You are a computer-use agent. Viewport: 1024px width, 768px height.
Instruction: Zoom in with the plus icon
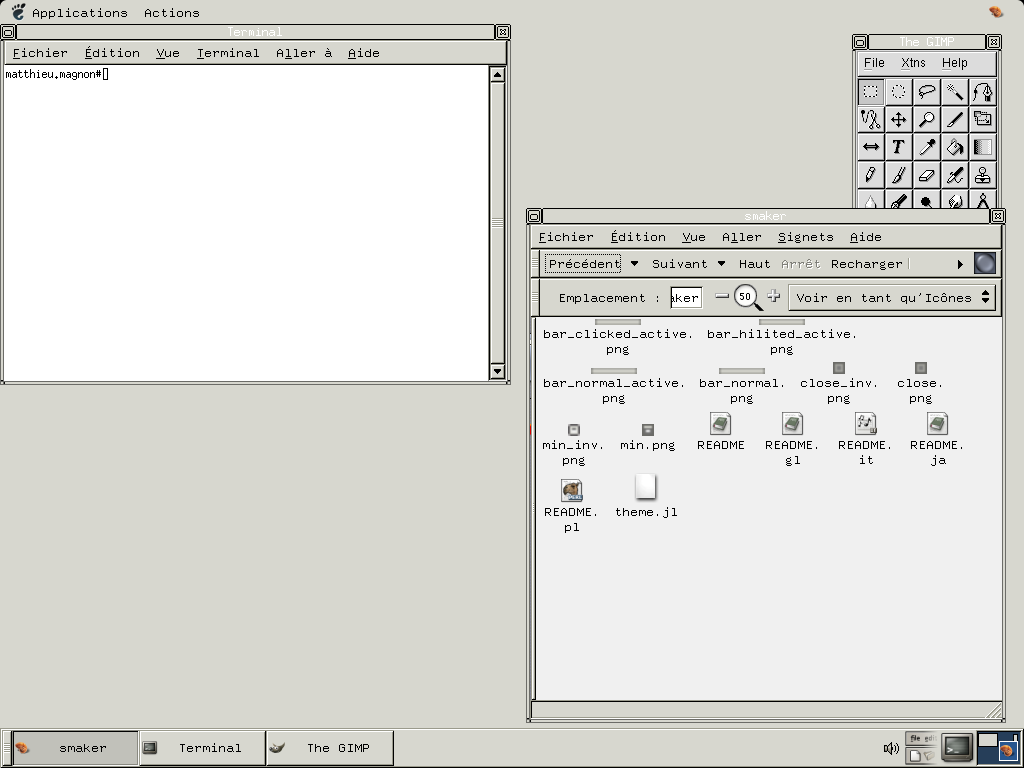(773, 297)
